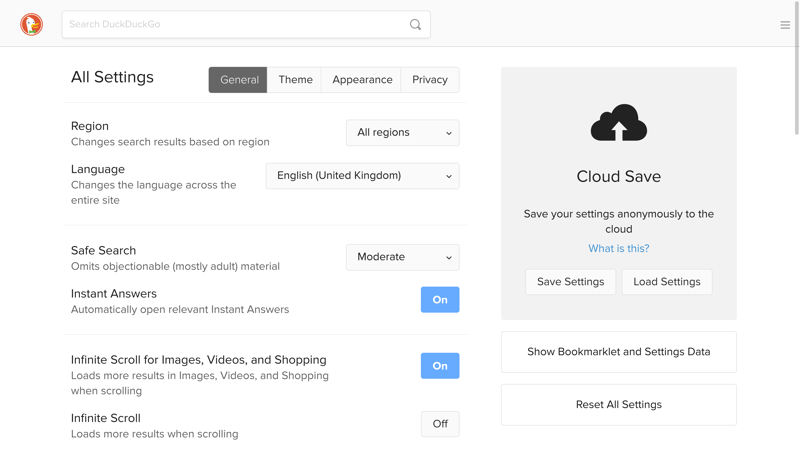
Task: Click the All Settings heading
Action: point(112,77)
